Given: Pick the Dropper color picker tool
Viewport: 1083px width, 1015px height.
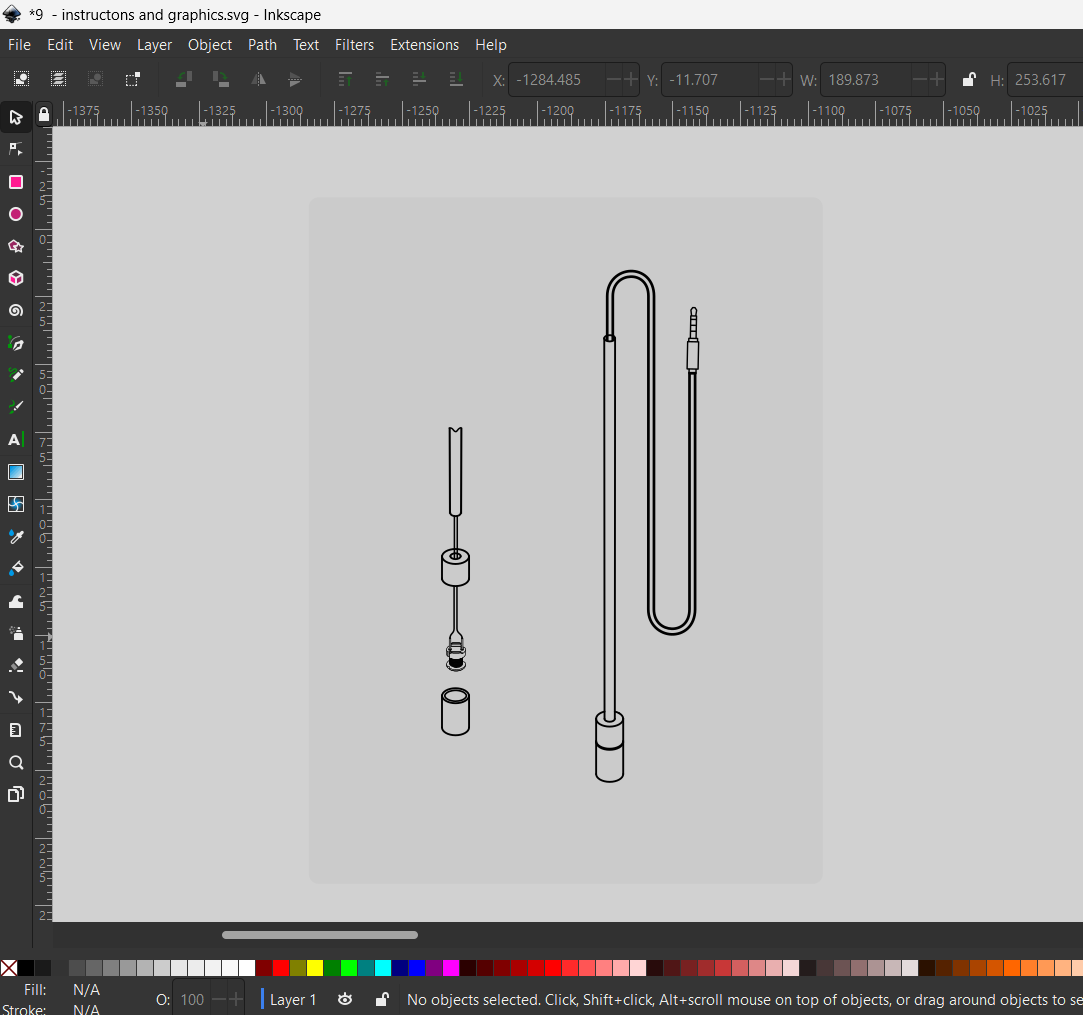Looking at the screenshot, I should [16, 537].
